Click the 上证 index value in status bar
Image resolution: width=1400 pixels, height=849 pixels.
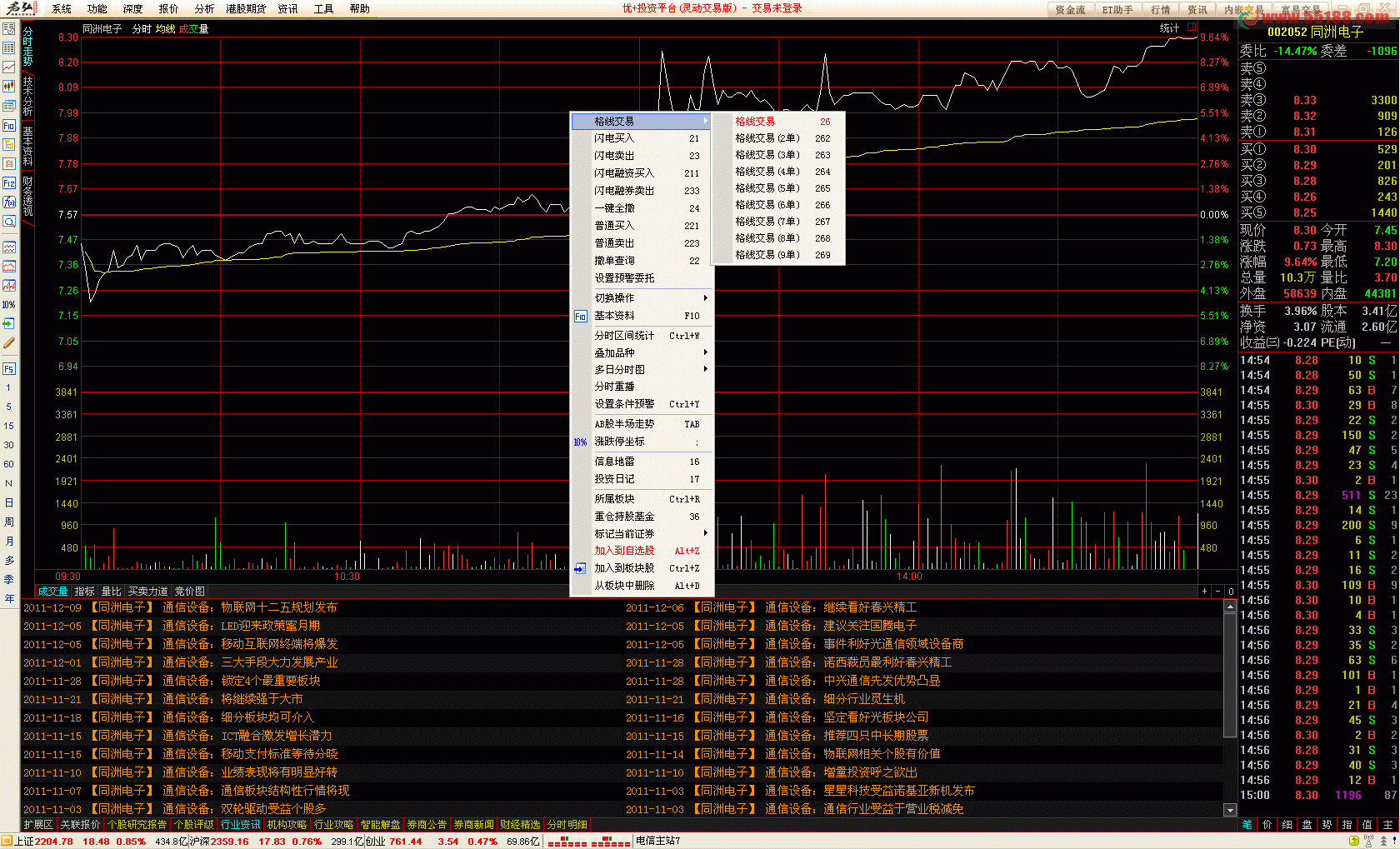coord(53,842)
